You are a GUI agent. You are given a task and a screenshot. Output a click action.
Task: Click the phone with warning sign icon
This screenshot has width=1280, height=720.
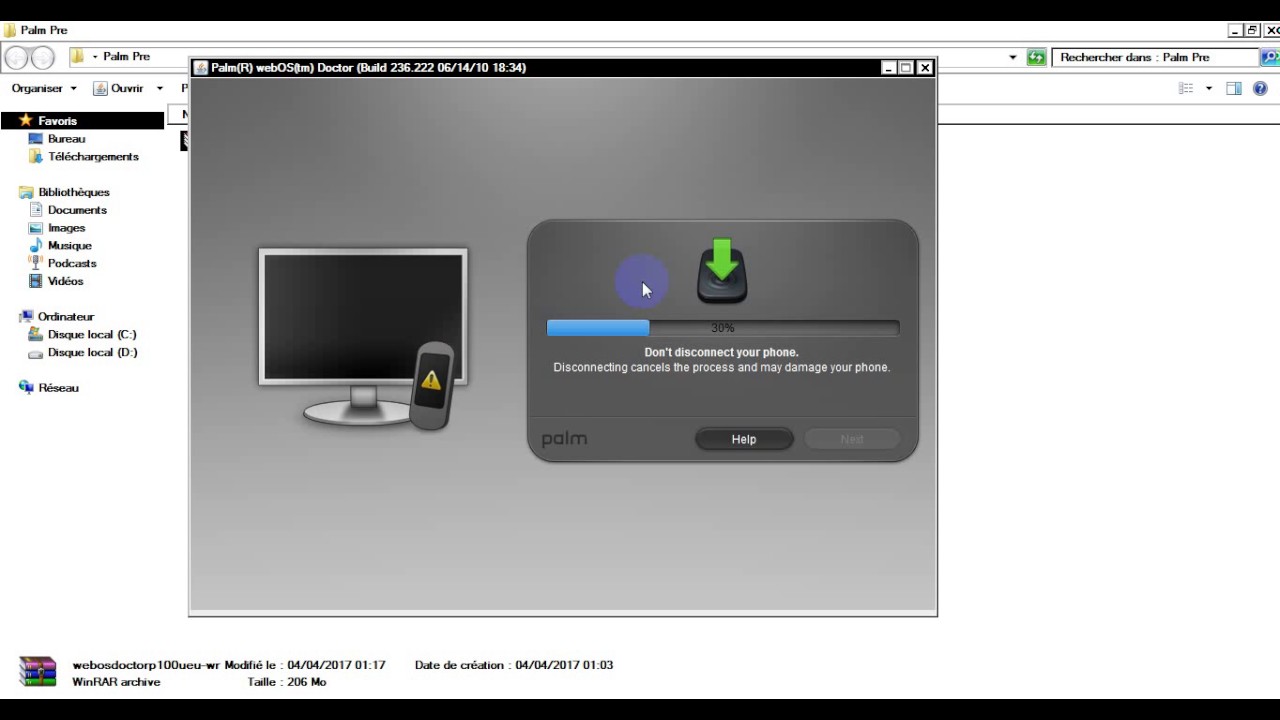[x=432, y=386]
